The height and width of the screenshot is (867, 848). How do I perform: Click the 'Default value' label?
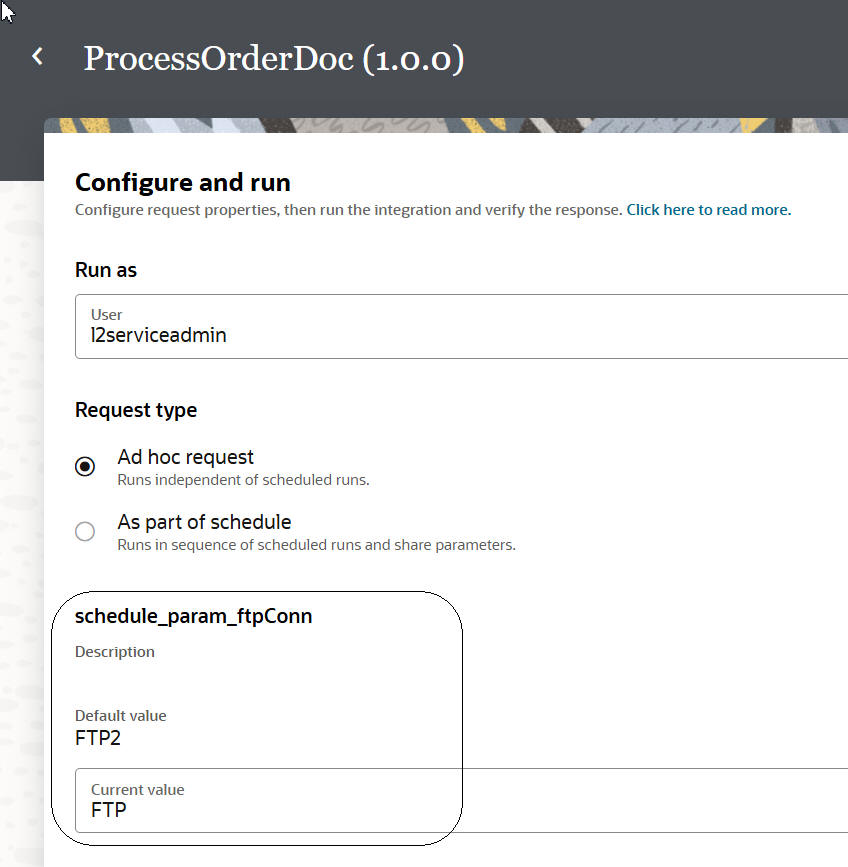(121, 716)
